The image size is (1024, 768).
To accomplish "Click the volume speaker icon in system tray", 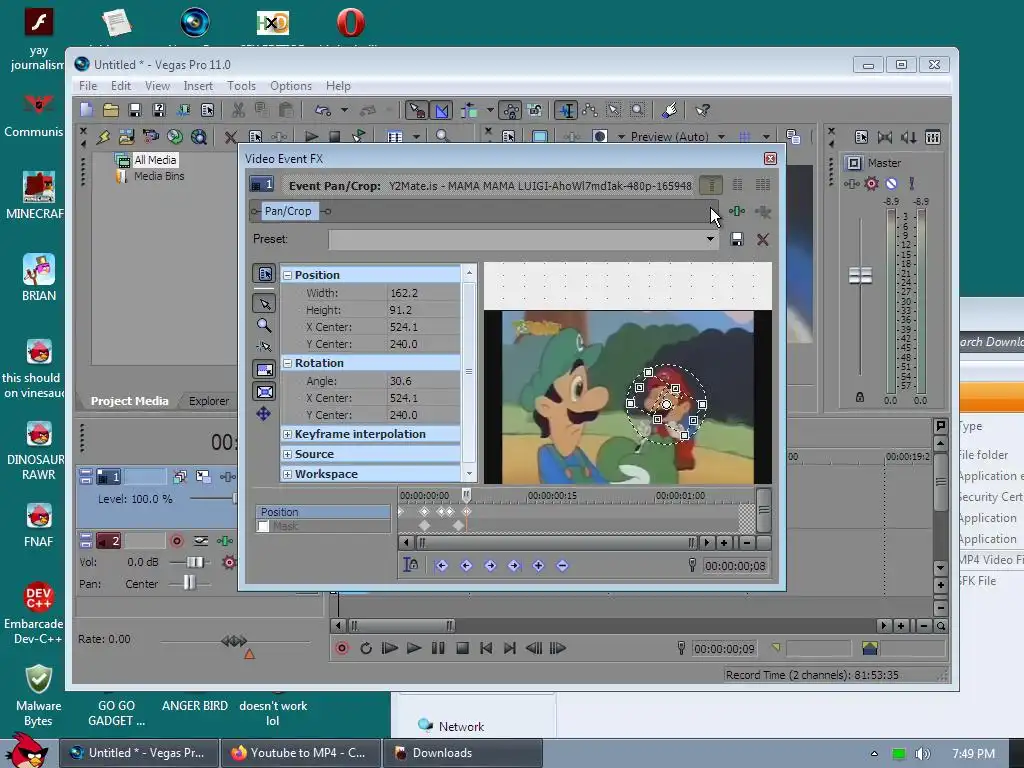I will [923, 754].
